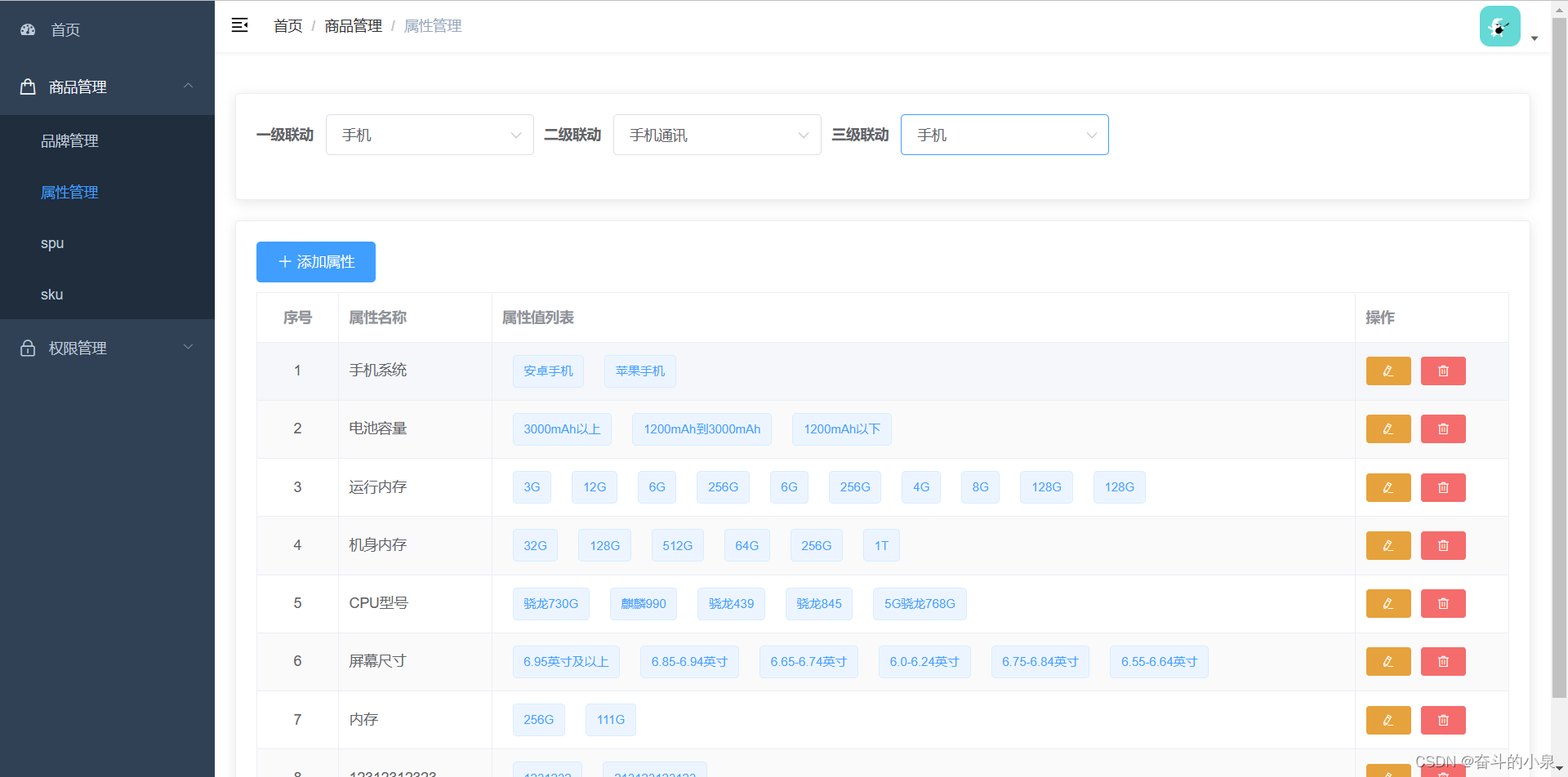
Task: Click the page vertical scrollbar
Action: click(x=1559, y=359)
